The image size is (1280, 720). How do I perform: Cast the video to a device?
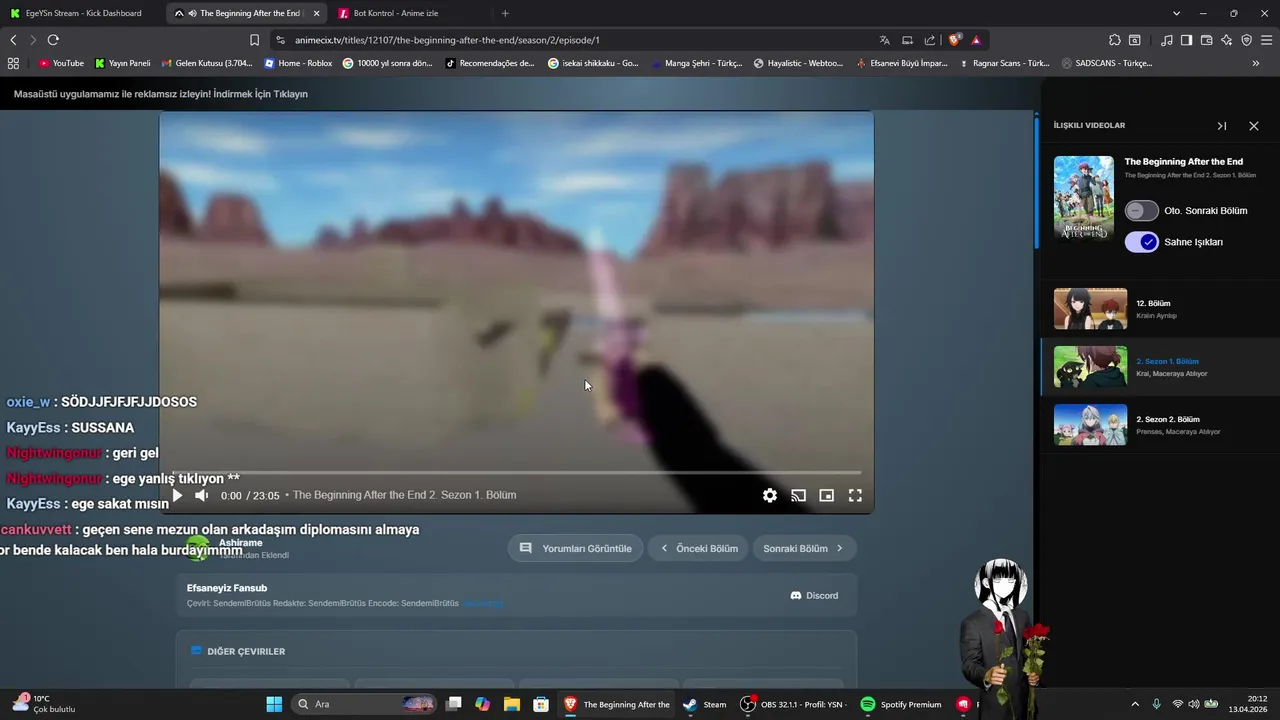(798, 495)
